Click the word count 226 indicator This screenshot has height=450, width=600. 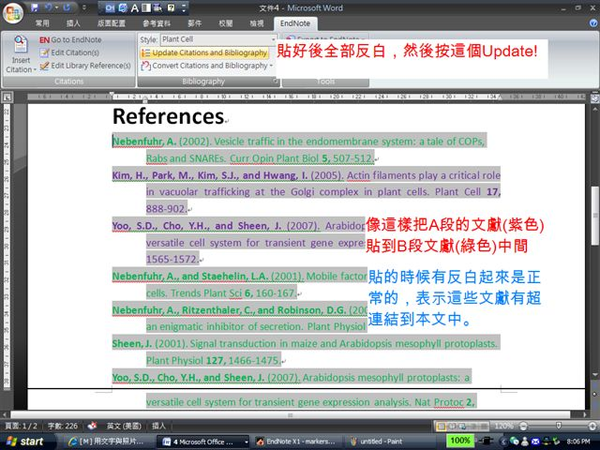point(63,426)
